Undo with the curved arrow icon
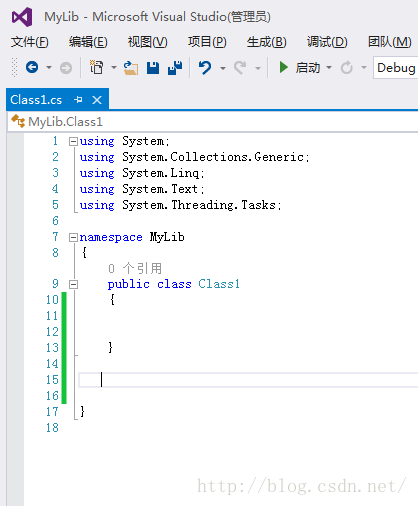 click(x=205, y=68)
